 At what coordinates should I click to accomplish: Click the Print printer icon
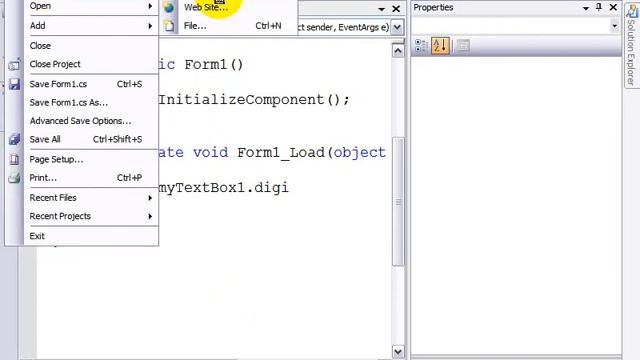(14, 178)
